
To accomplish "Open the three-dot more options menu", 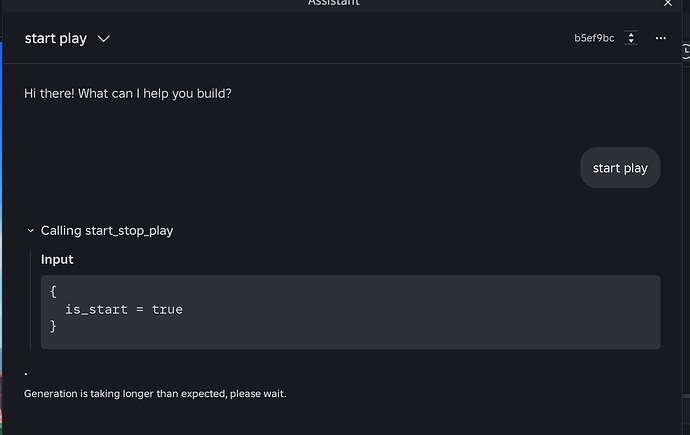I will (x=660, y=38).
